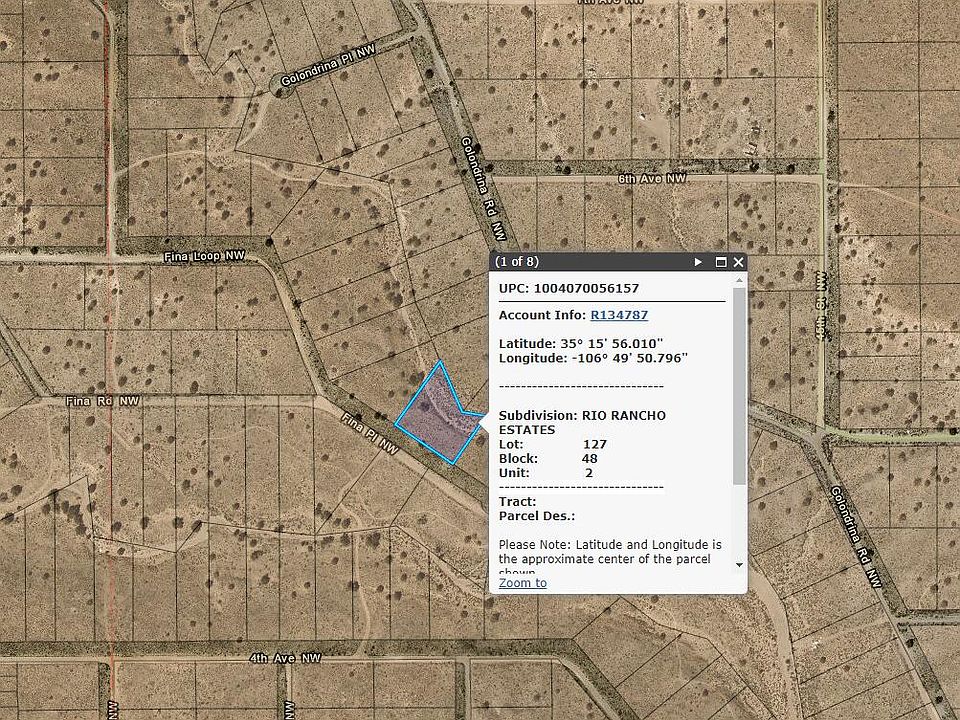Click the UPC: 1004070056157 text

click(569, 288)
